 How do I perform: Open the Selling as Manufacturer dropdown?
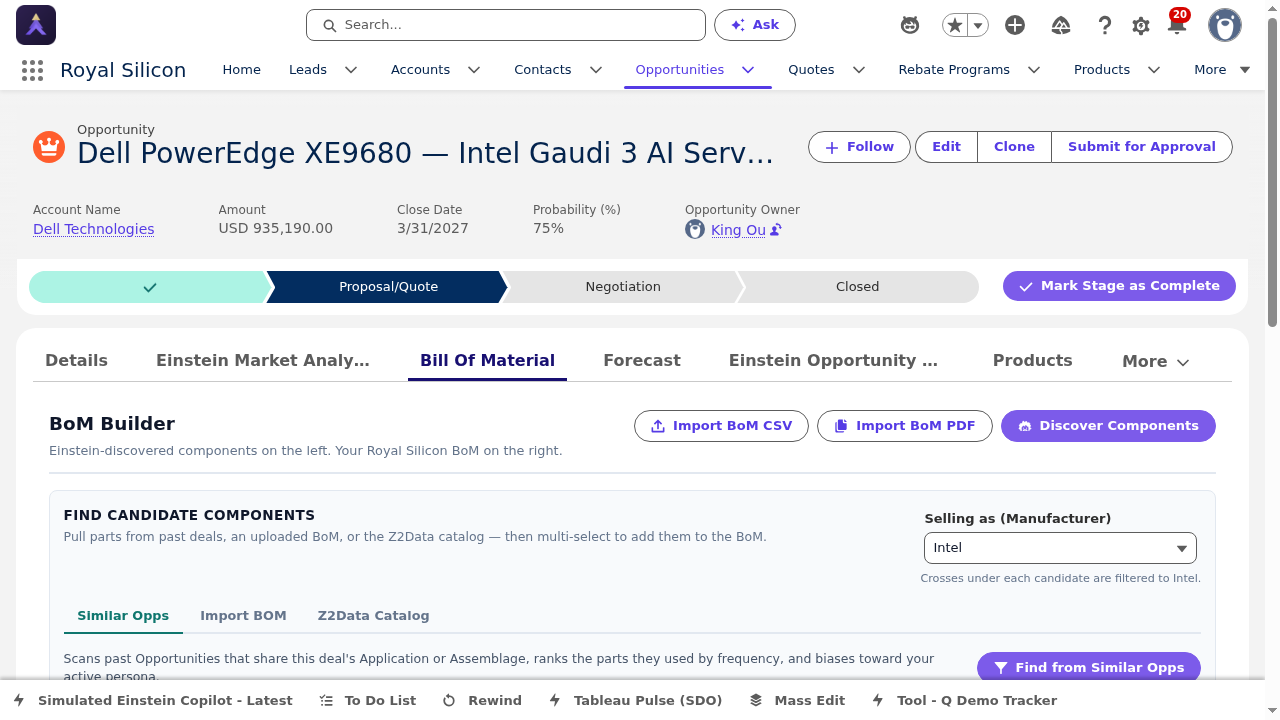point(1060,548)
